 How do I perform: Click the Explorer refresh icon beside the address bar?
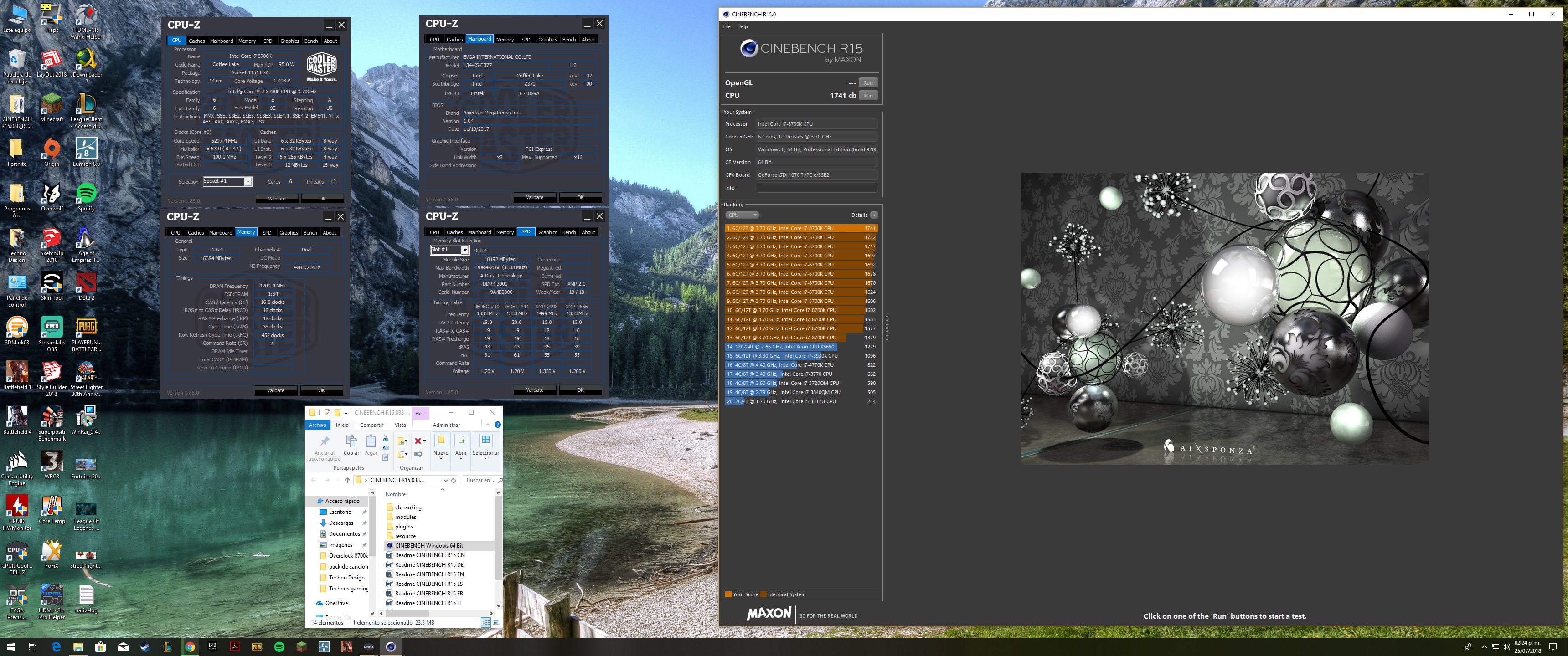pos(454,480)
